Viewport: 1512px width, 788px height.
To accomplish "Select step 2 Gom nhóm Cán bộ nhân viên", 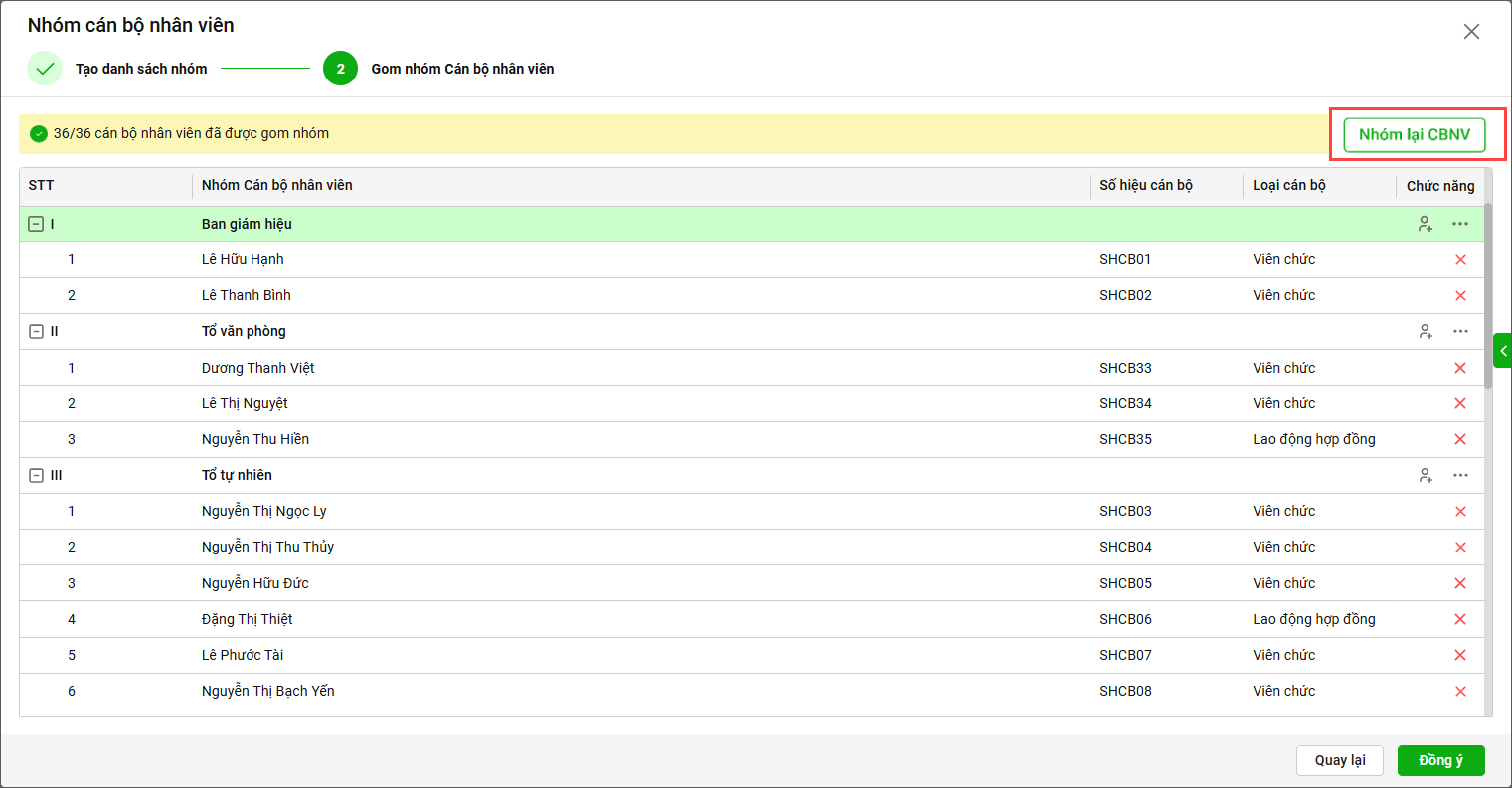I will pyautogui.click(x=340, y=69).
